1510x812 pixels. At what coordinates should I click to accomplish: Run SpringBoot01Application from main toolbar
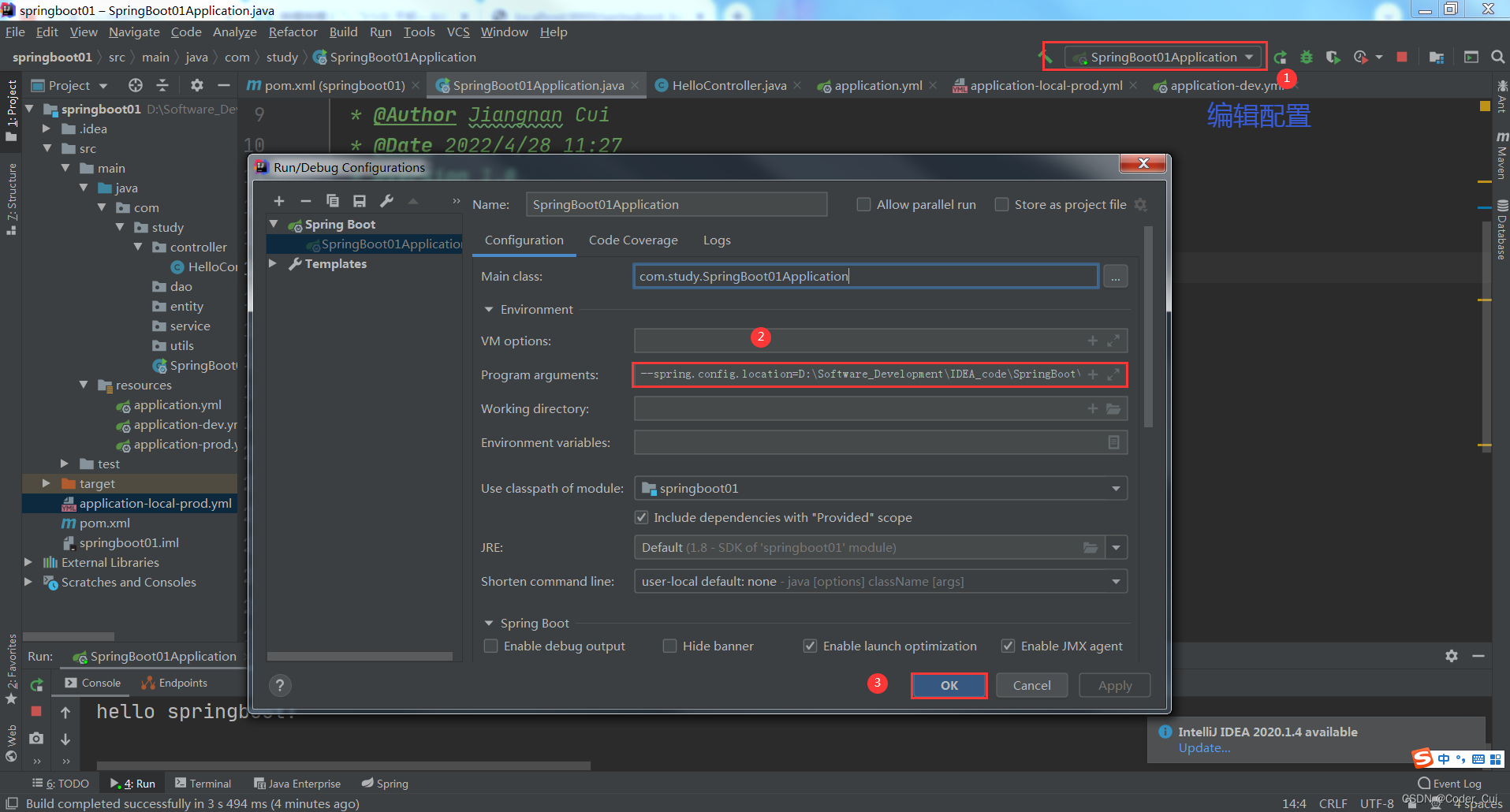(x=1281, y=58)
